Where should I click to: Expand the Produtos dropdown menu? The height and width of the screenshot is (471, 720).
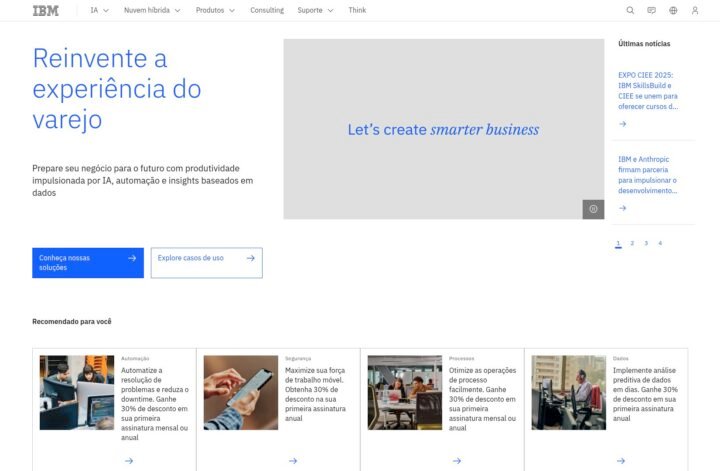[x=215, y=10]
